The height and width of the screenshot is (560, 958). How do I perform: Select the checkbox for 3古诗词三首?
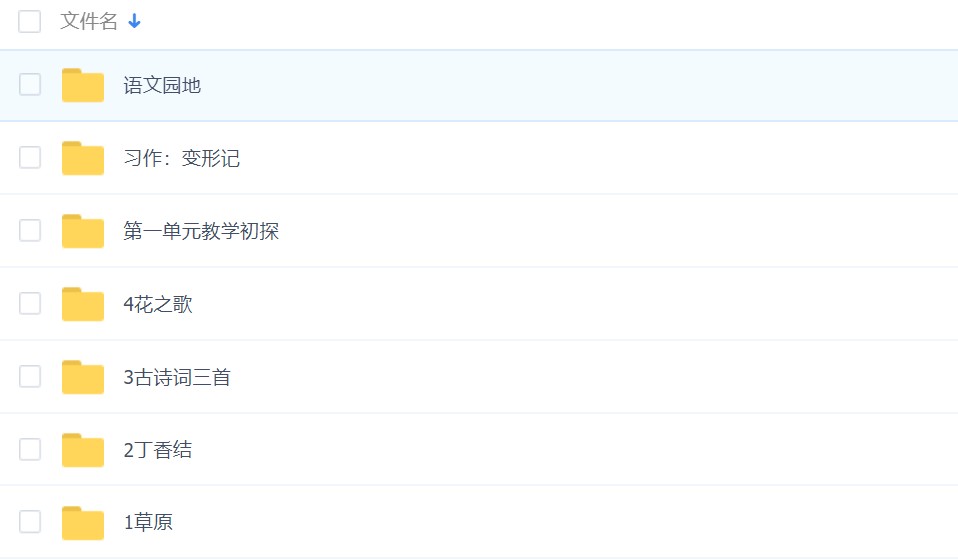30,376
